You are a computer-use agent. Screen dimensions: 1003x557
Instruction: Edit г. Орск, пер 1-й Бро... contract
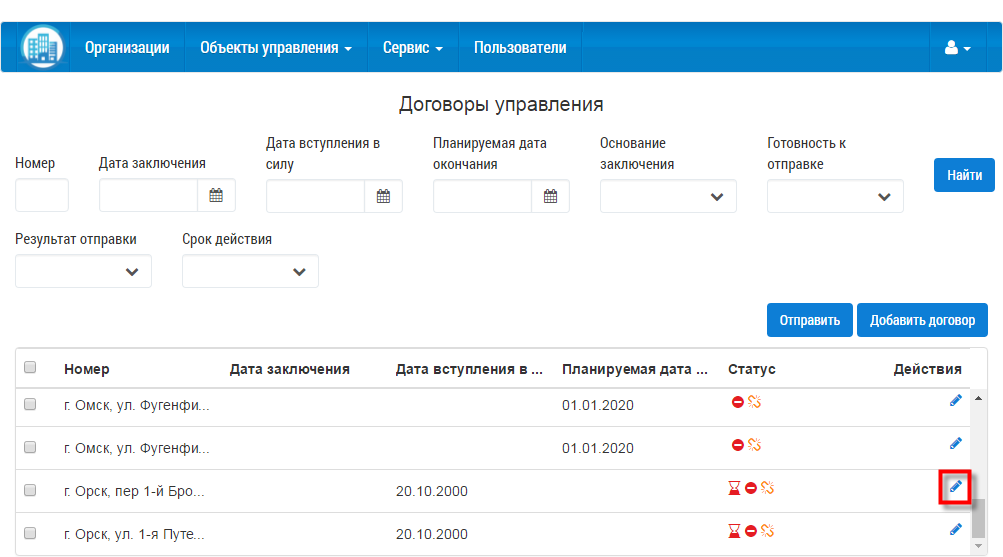[956, 487]
